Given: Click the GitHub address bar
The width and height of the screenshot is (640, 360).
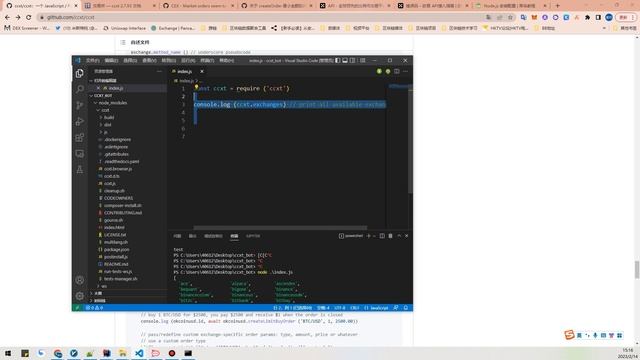Looking at the screenshot, I should 261,18.
